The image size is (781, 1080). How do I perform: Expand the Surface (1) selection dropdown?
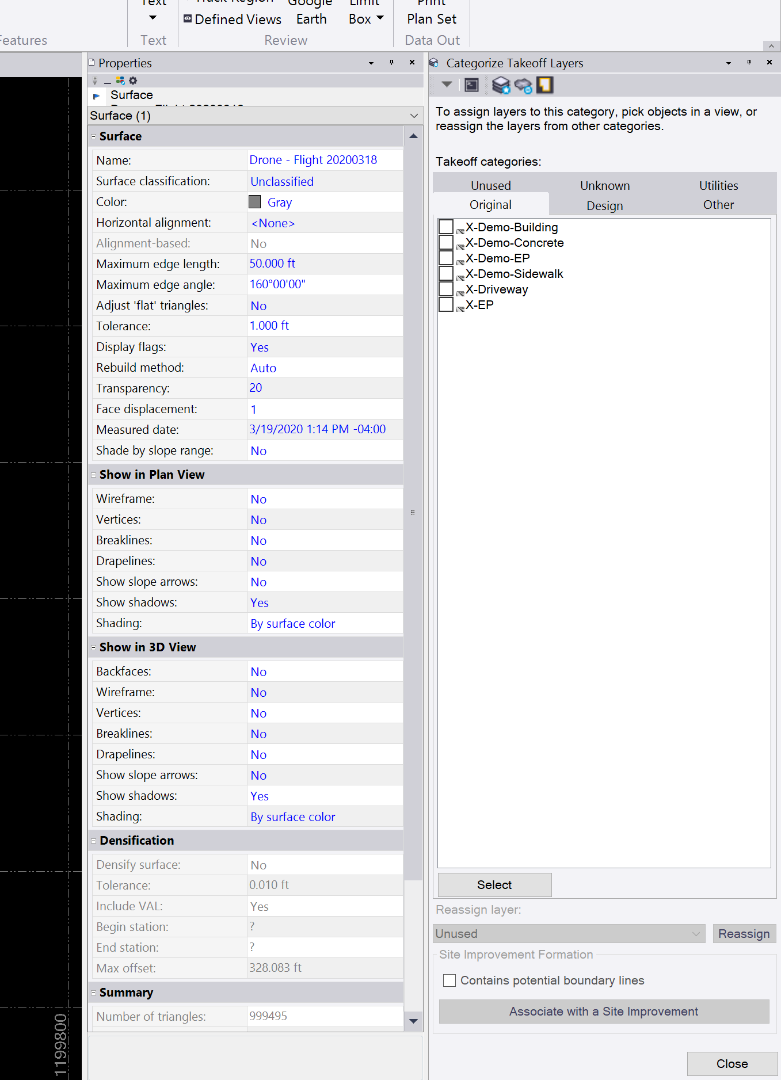(x=414, y=116)
